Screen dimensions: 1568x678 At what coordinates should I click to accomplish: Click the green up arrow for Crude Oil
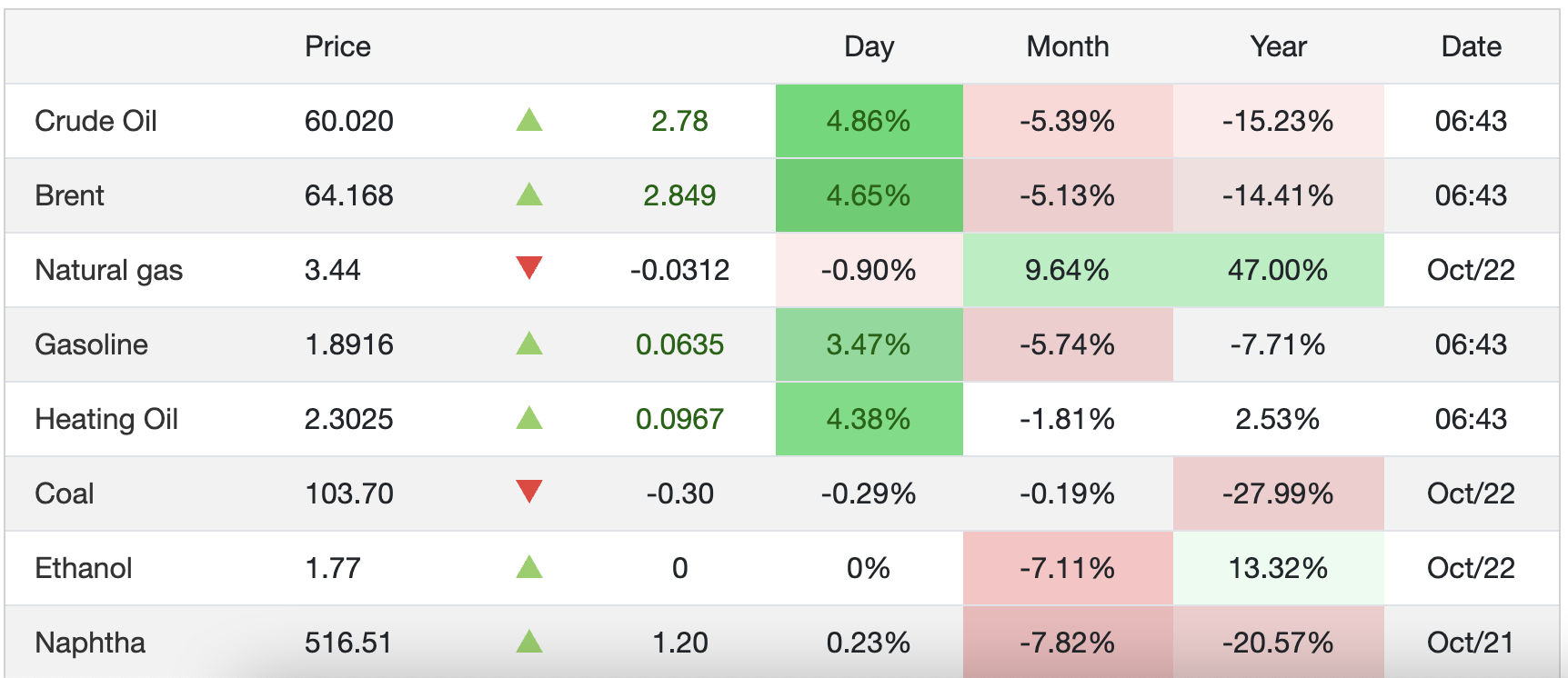coord(529,120)
